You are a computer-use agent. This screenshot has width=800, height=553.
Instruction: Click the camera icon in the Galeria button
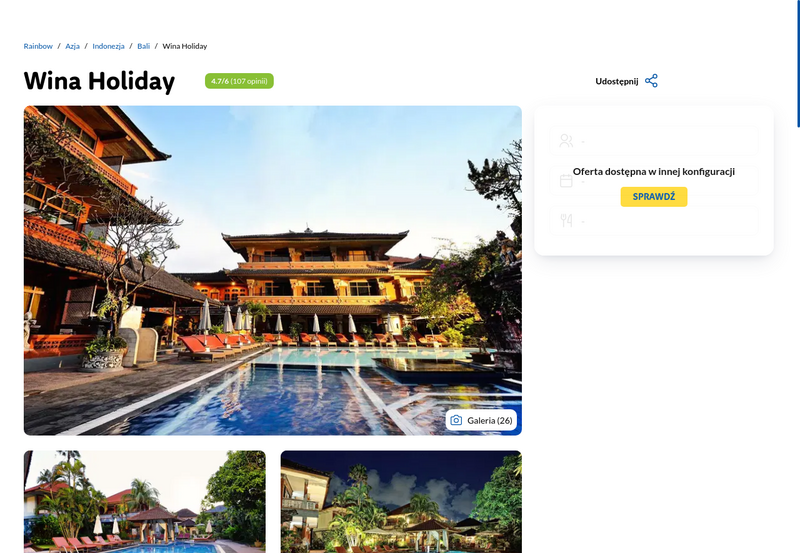456,420
